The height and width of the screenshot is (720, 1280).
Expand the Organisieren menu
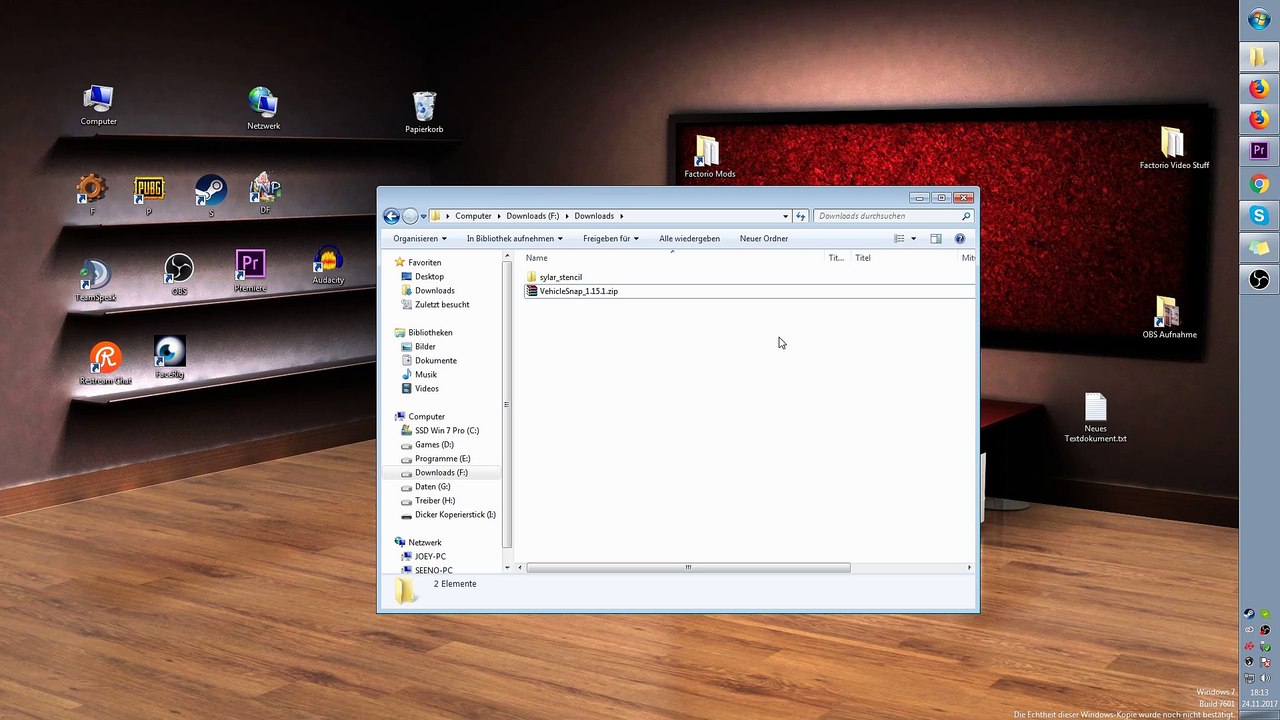point(420,238)
